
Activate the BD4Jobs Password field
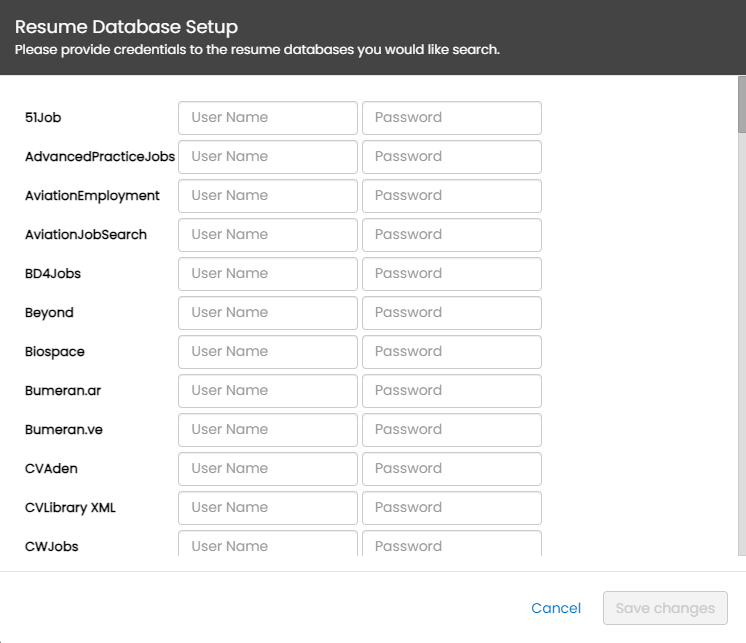click(x=452, y=274)
